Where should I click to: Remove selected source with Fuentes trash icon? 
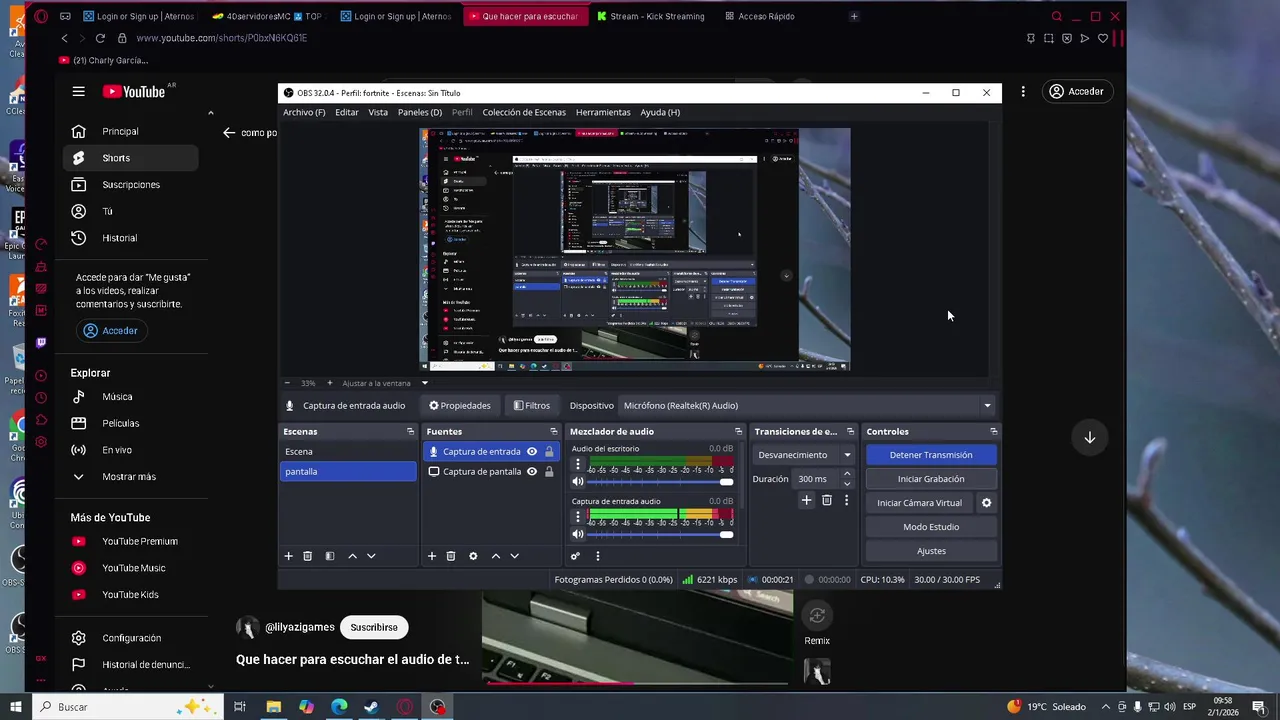tap(451, 556)
